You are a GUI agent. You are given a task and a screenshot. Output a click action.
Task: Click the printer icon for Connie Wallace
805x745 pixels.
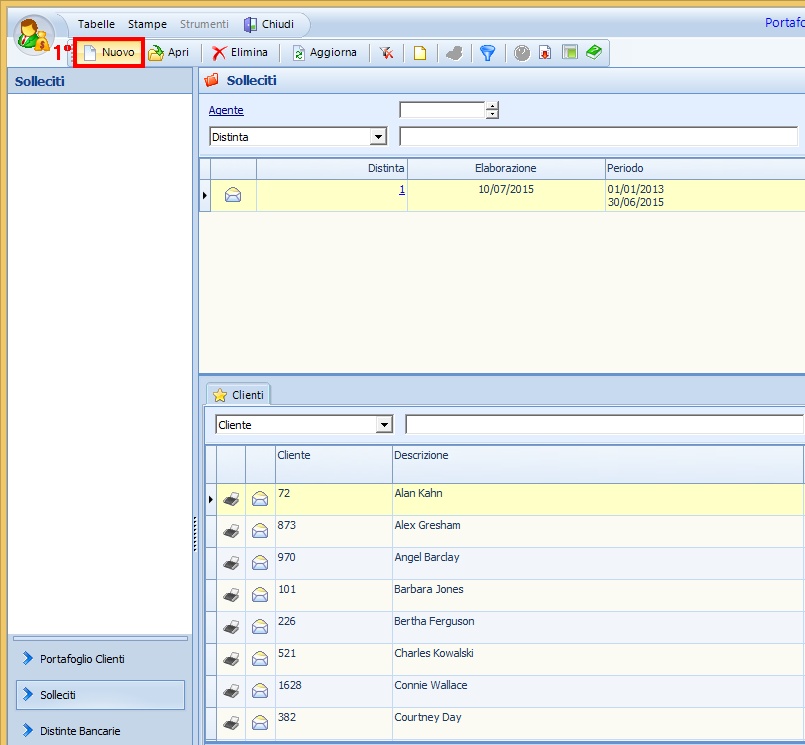231,691
